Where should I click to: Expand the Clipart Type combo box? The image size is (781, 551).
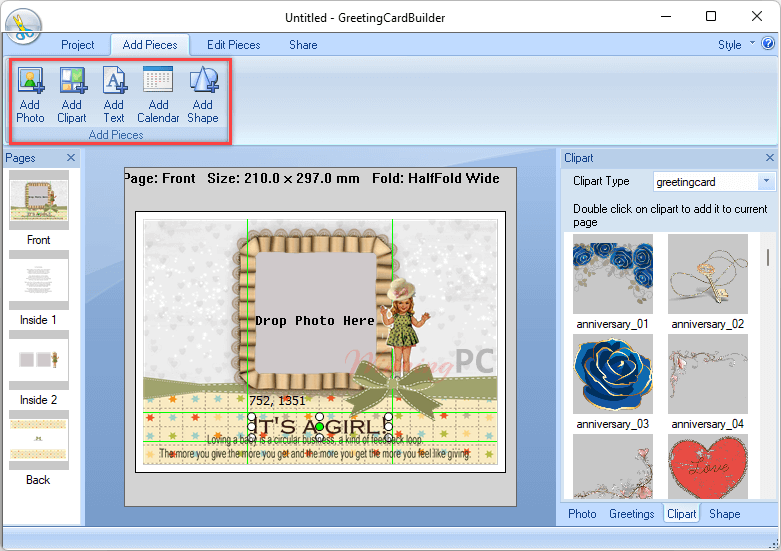766,181
